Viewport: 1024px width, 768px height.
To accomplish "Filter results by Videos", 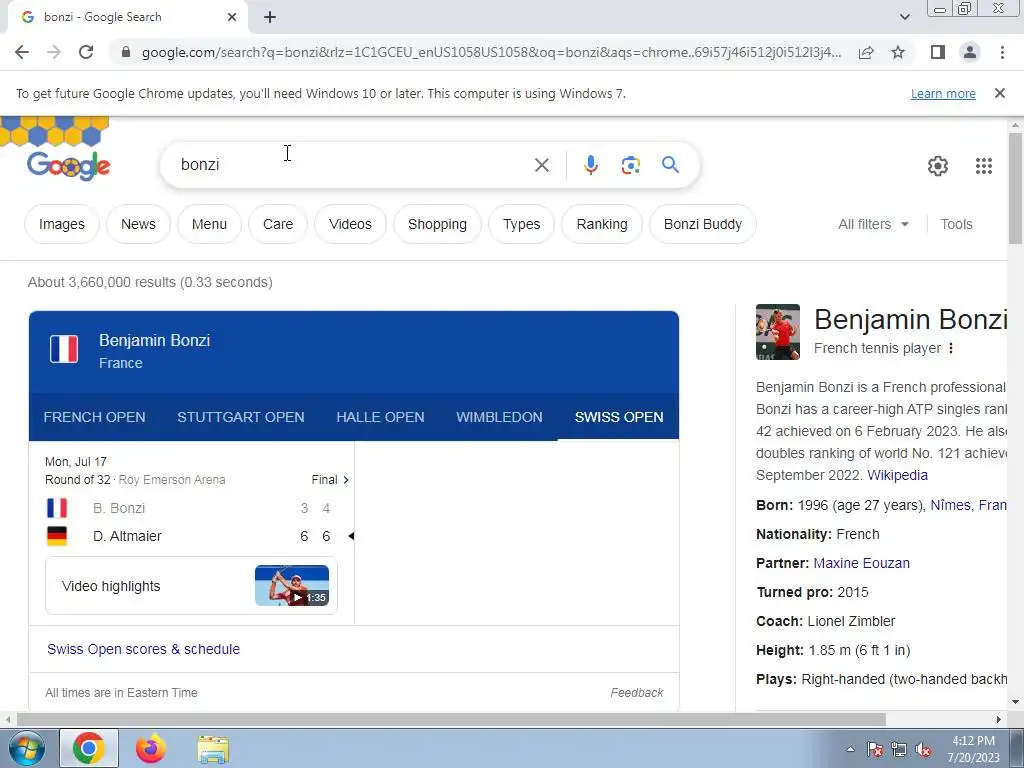I will 350,224.
